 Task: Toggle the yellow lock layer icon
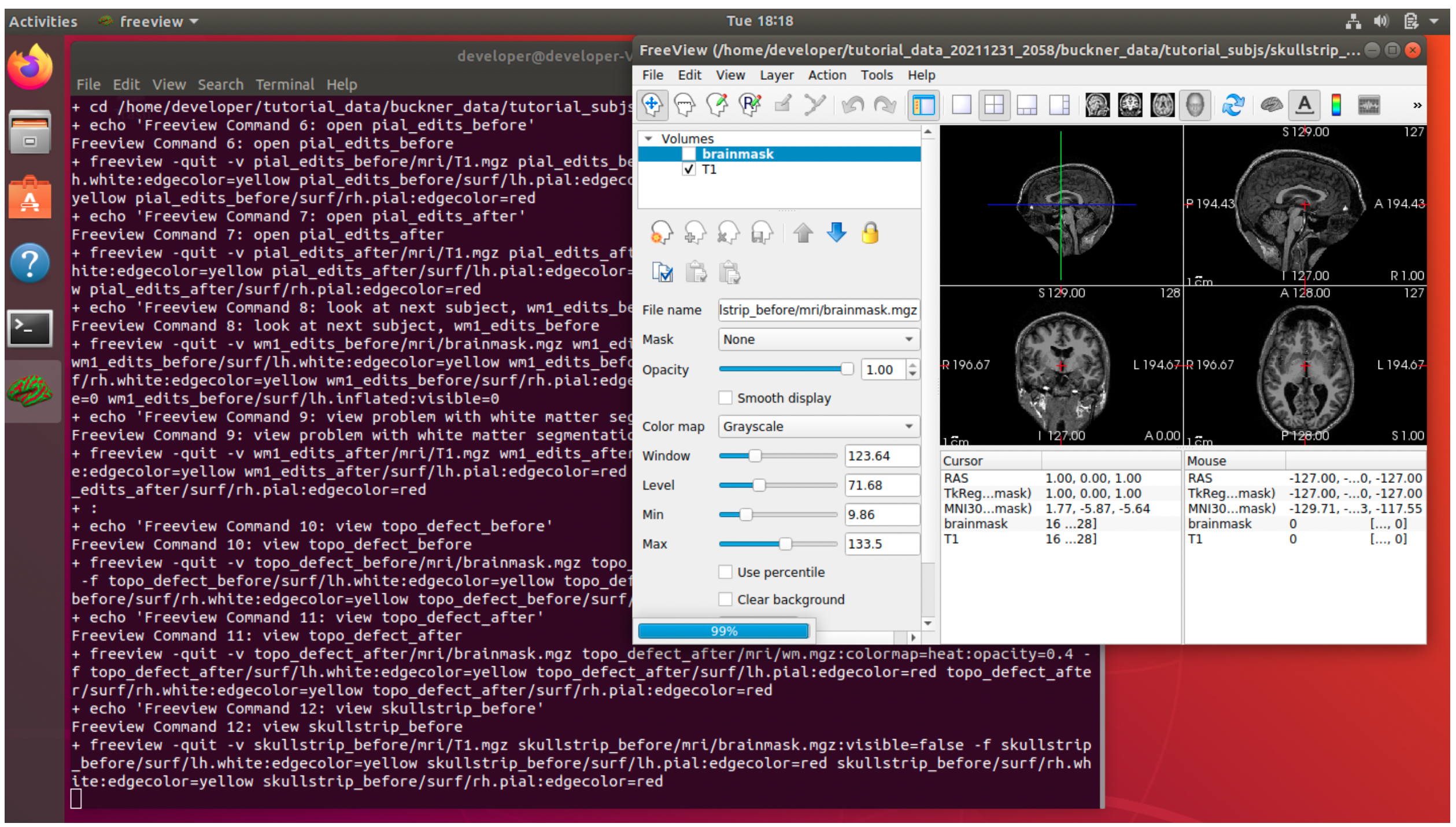(870, 233)
